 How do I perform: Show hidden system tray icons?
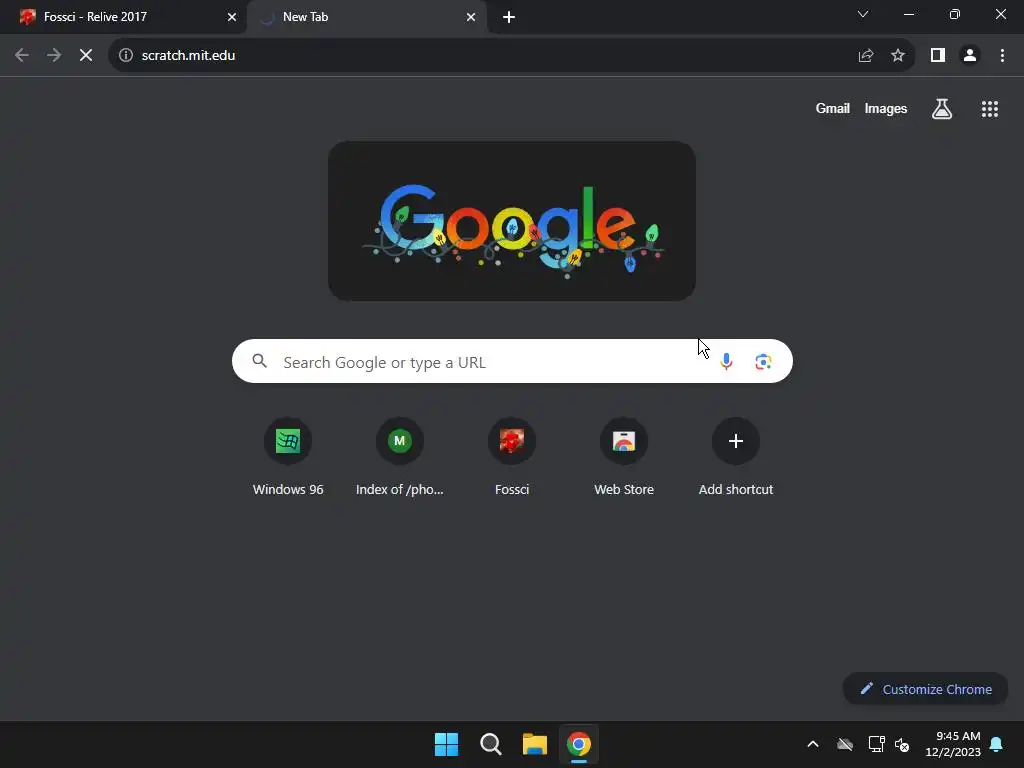click(813, 744)
